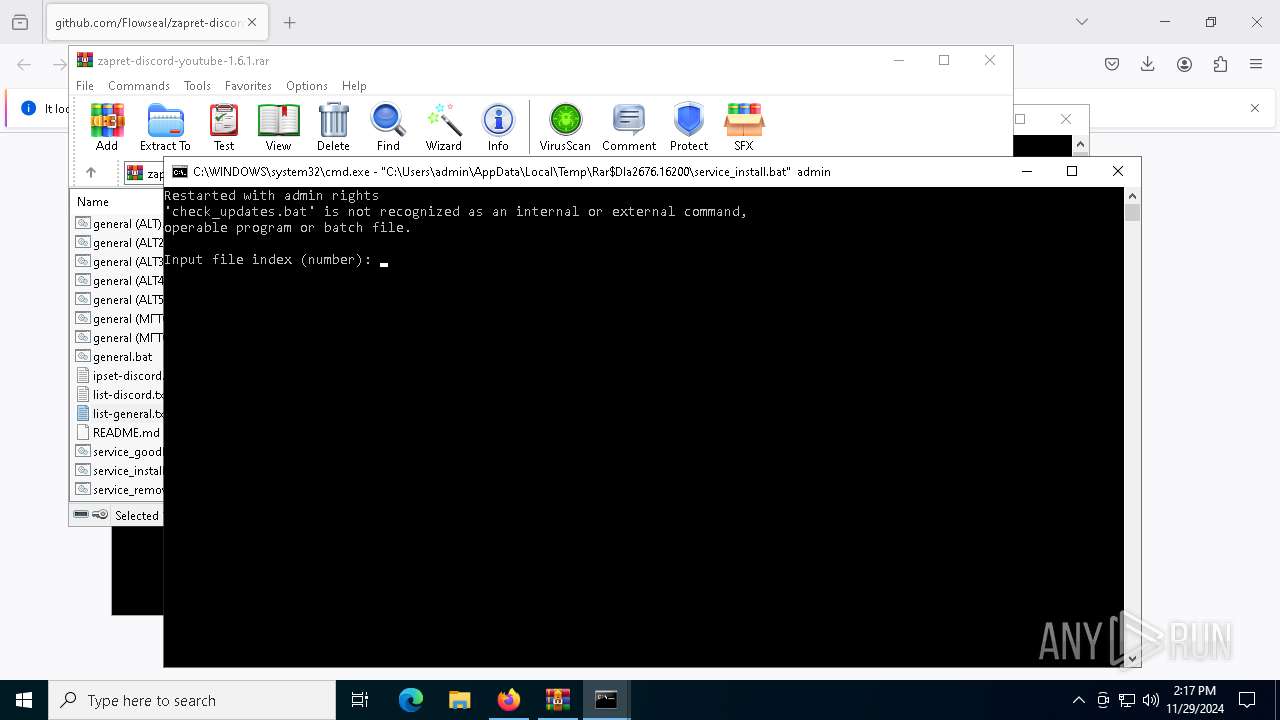Select general.bat in file list
The width and height of the screenshot is (1280, 720).
pos(119,357)
